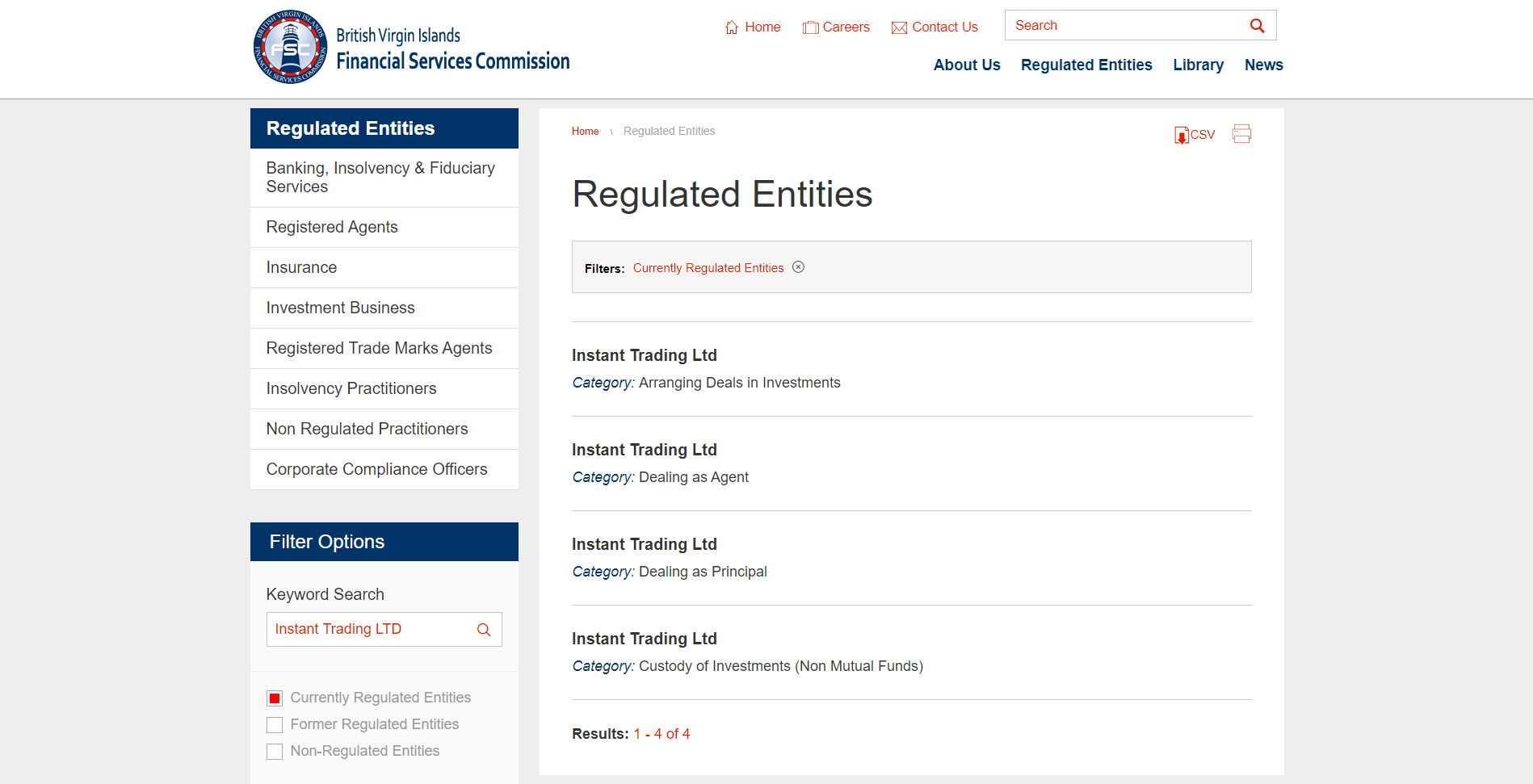1533x784 pixels.
Task: Open the Insolvency Practitioners page
Action: click(351, 388)
